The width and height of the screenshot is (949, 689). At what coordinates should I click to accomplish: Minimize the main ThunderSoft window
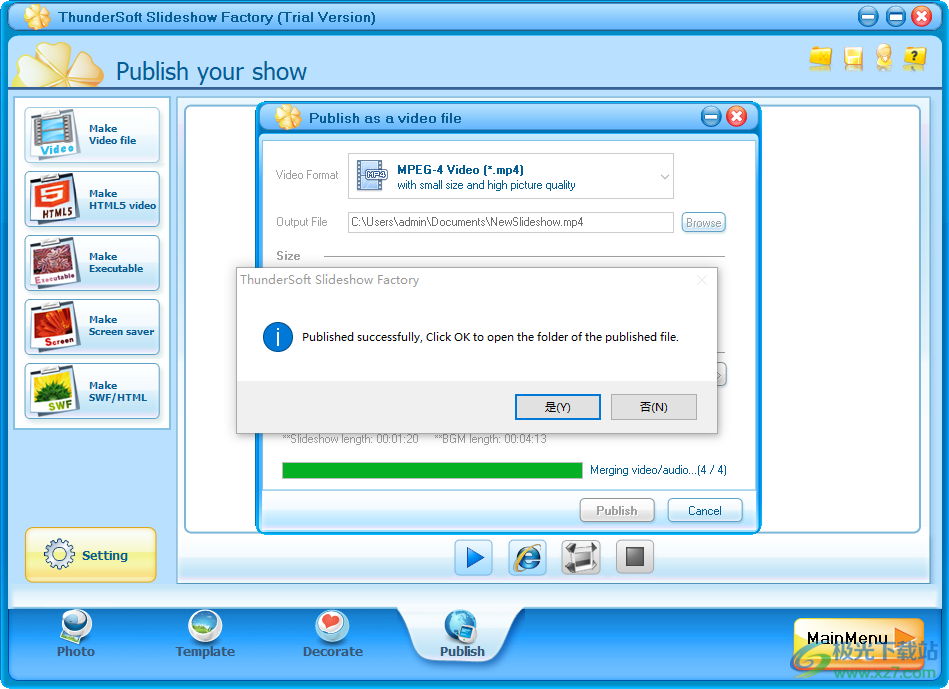click(868, 17)
